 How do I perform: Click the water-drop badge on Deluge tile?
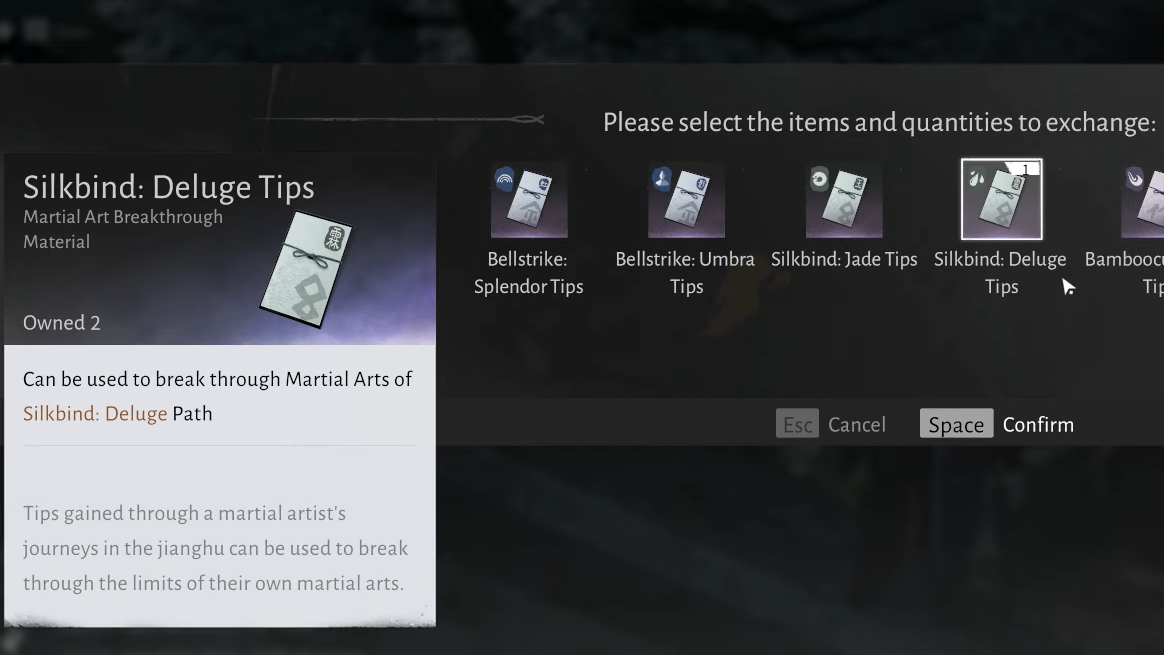point(977,179)
